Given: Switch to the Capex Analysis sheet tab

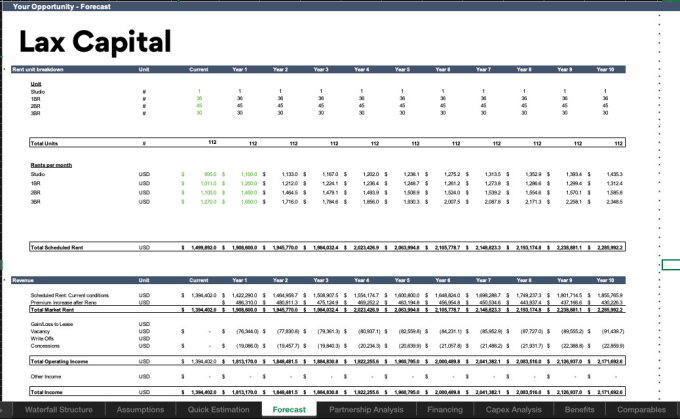Looking at the screenshot, I should pos(513,409).
